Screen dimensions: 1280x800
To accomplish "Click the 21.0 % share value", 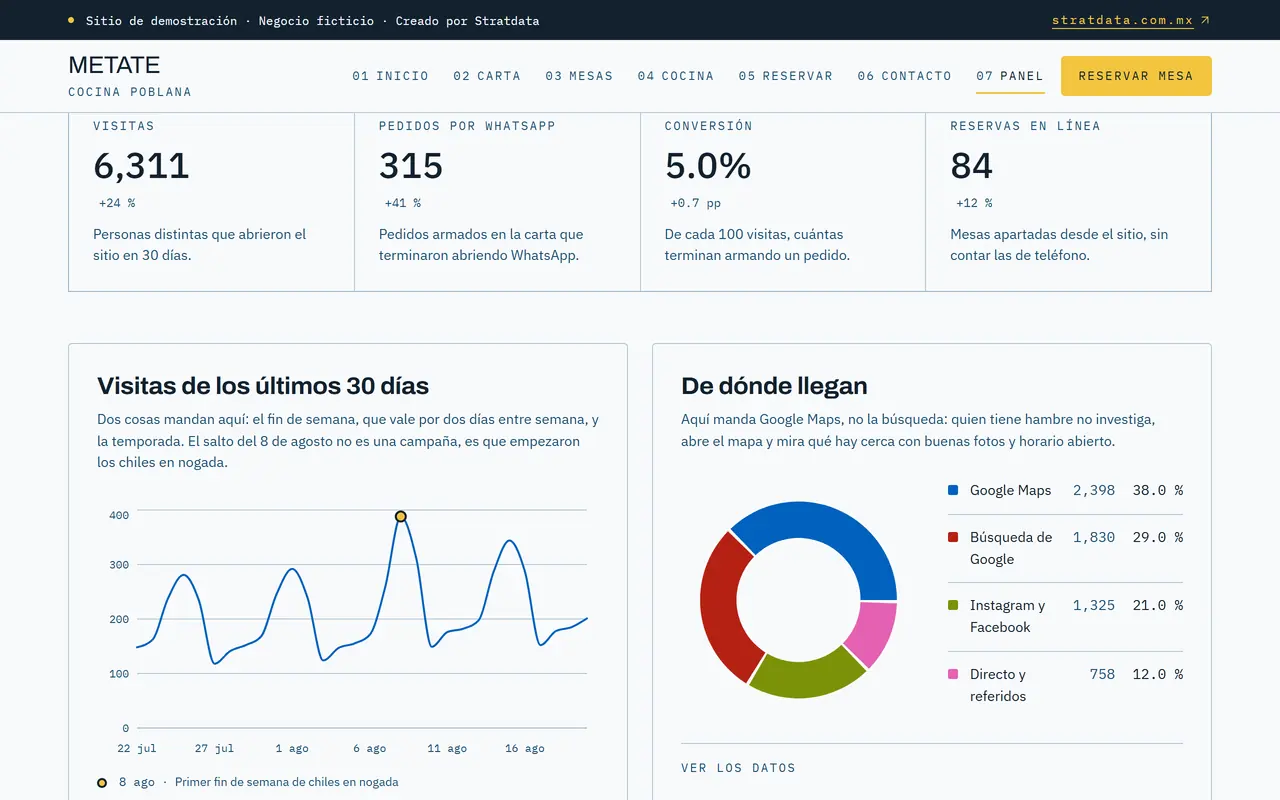I will point(1158,605).
